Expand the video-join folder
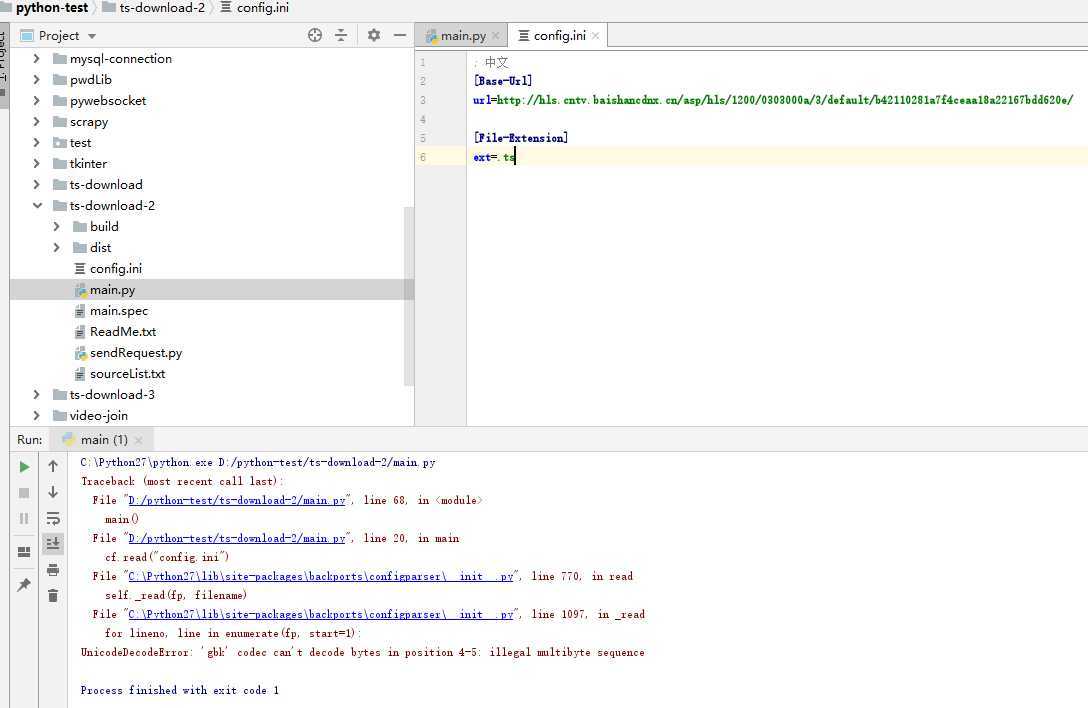Screen dimensions: 1088x708 [36, 415]
